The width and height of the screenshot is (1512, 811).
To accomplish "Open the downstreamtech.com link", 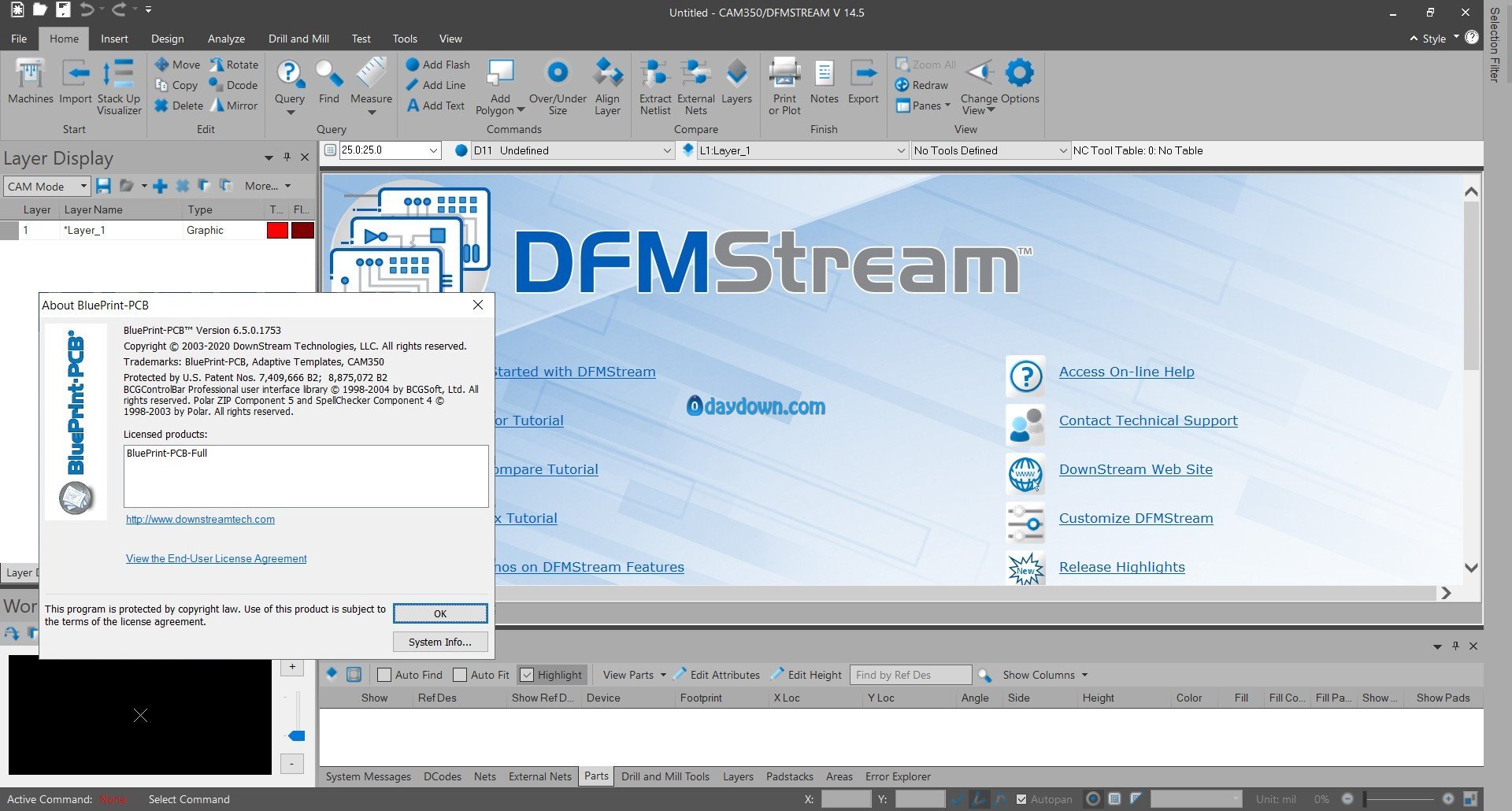I will (x=200, y=520).
